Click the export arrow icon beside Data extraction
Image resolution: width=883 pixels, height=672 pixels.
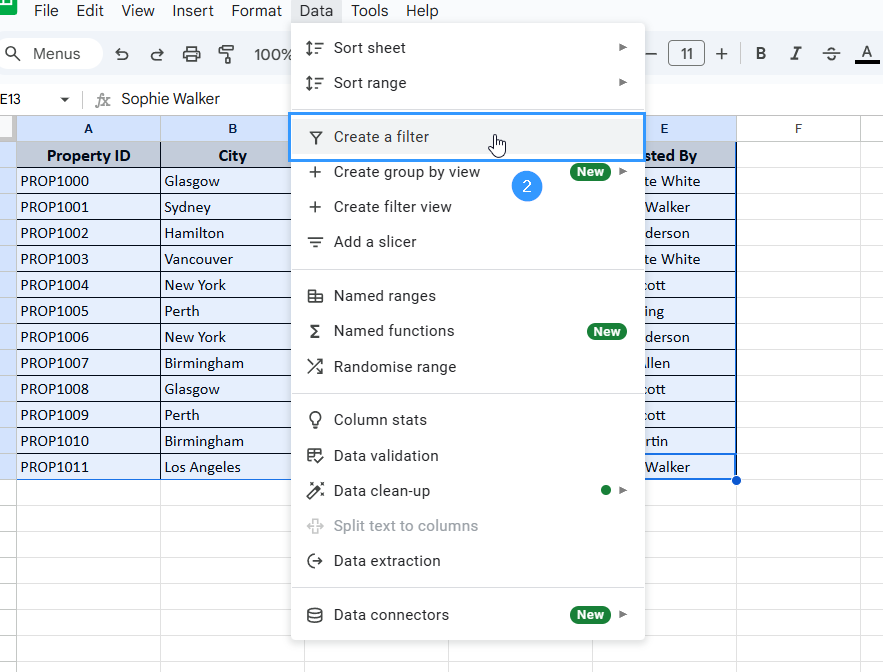[315, 561]
